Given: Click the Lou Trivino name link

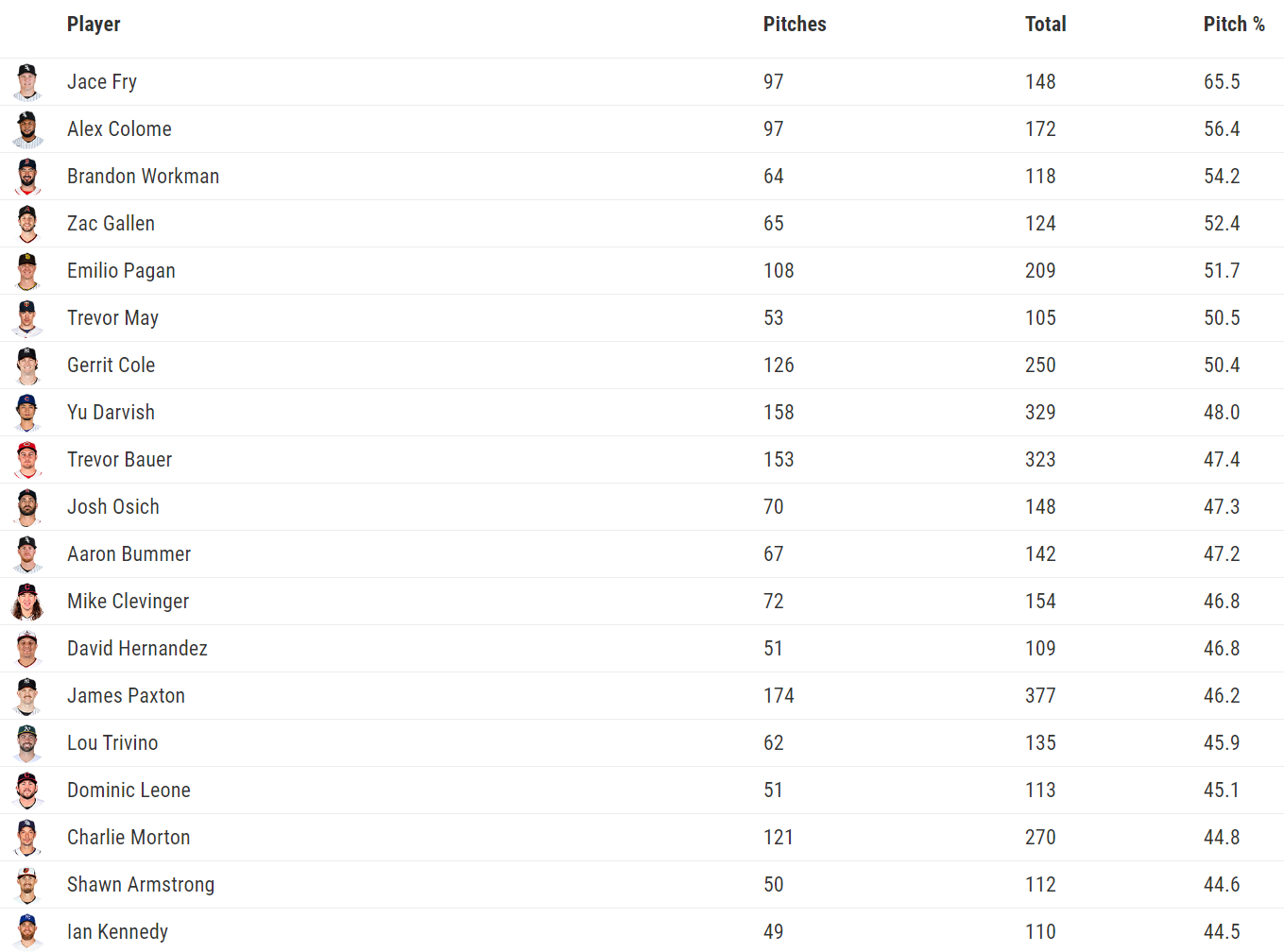Looking at the screenshot, I should pos(112,743).
